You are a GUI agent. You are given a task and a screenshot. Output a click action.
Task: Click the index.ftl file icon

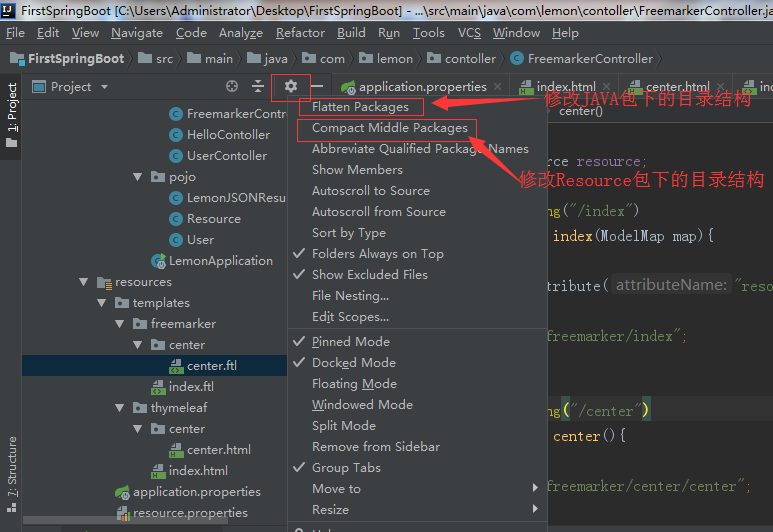158,387
